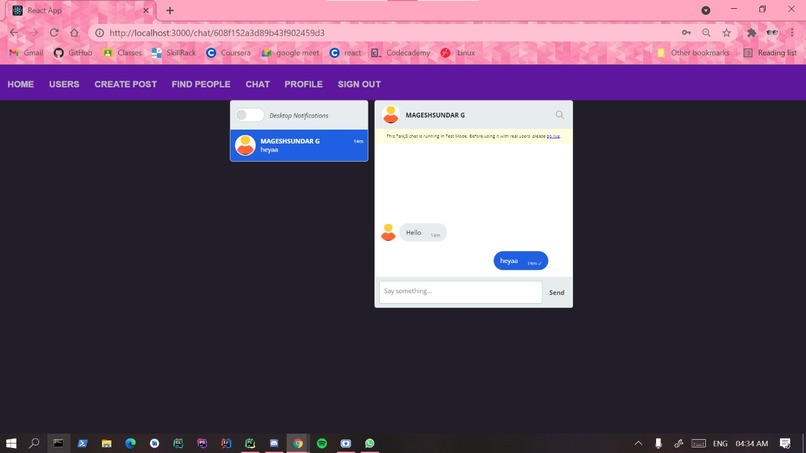The height and width of the screenshot is (453, 806).
Task: Select the 'Hello' message bubble
Action: [423, 233]
